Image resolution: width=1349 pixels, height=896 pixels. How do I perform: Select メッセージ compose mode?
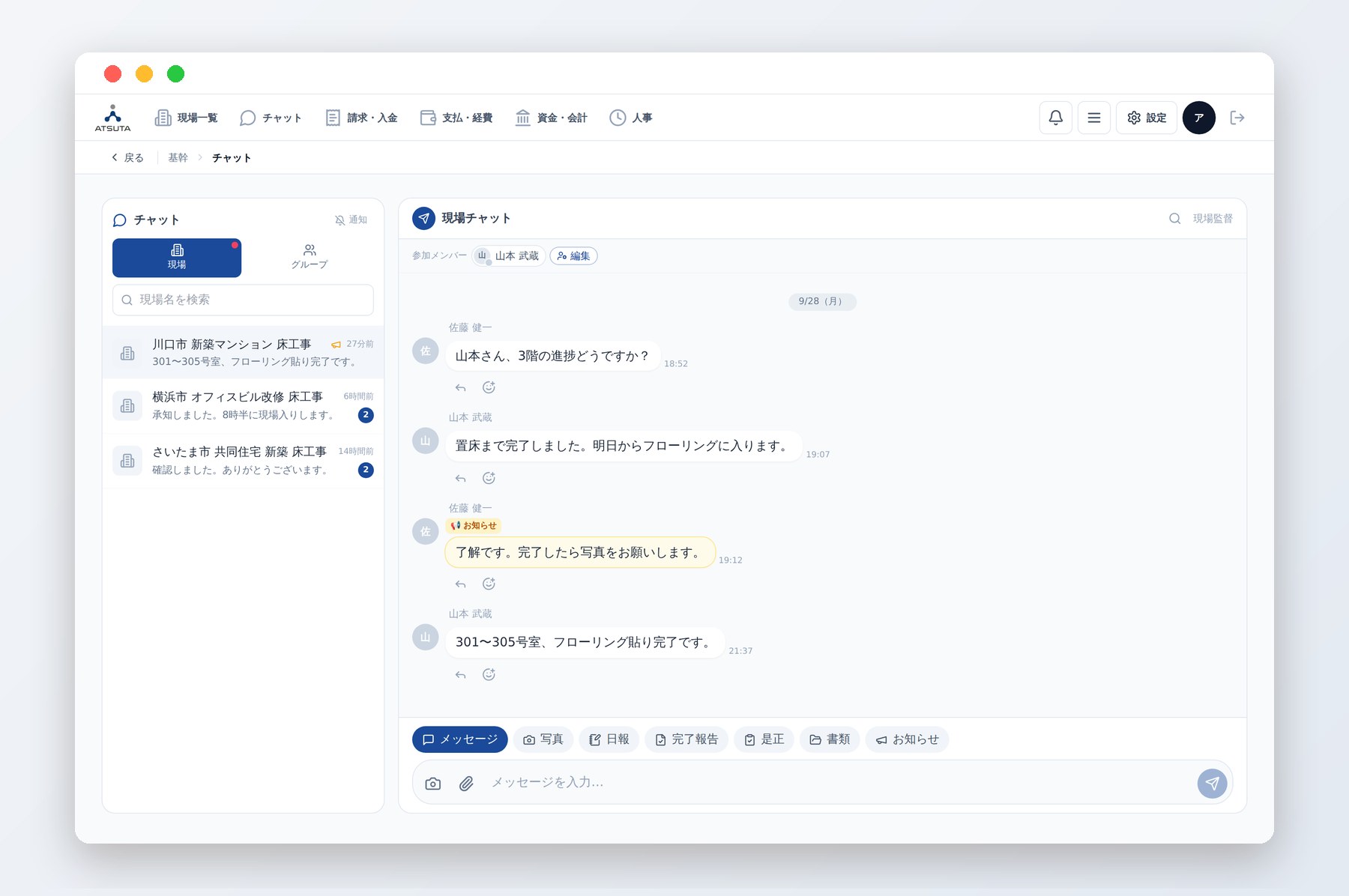[459, 739]
